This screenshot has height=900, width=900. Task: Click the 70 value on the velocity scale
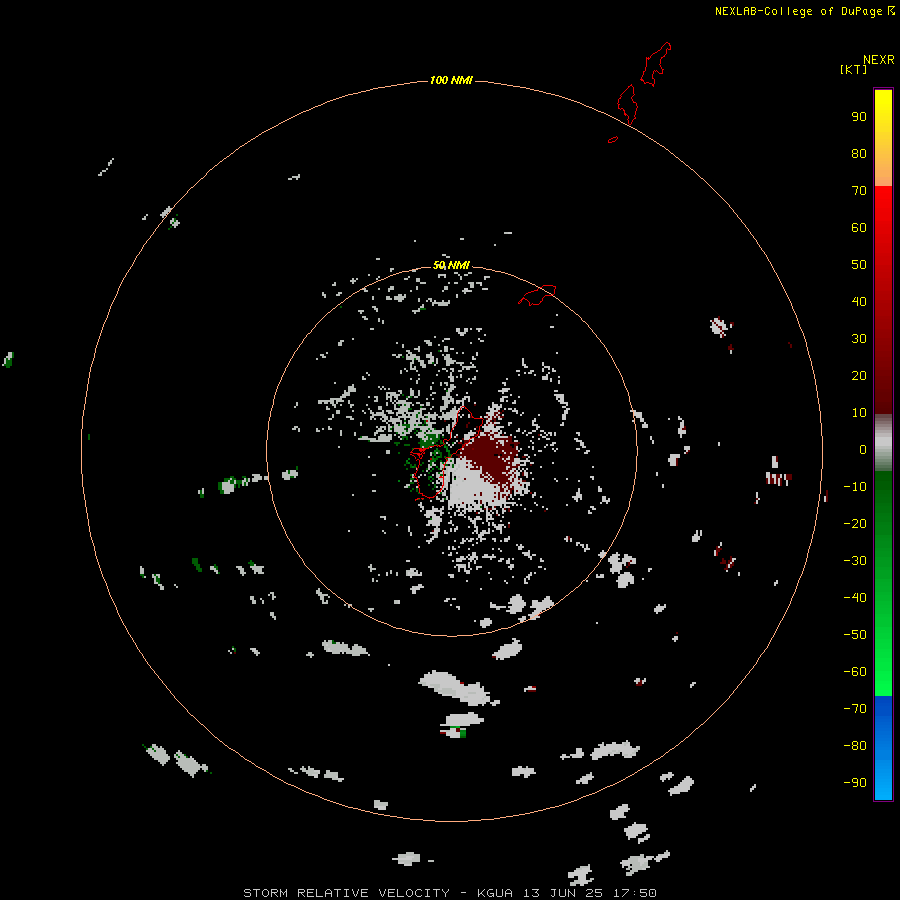(x=859, y=191)
